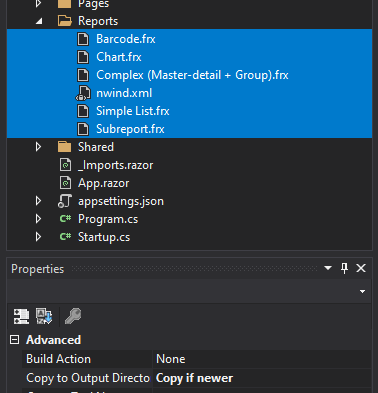Screen dimensions: 378x393
Task: Switch properties to Categorized view
Action: 21,316
